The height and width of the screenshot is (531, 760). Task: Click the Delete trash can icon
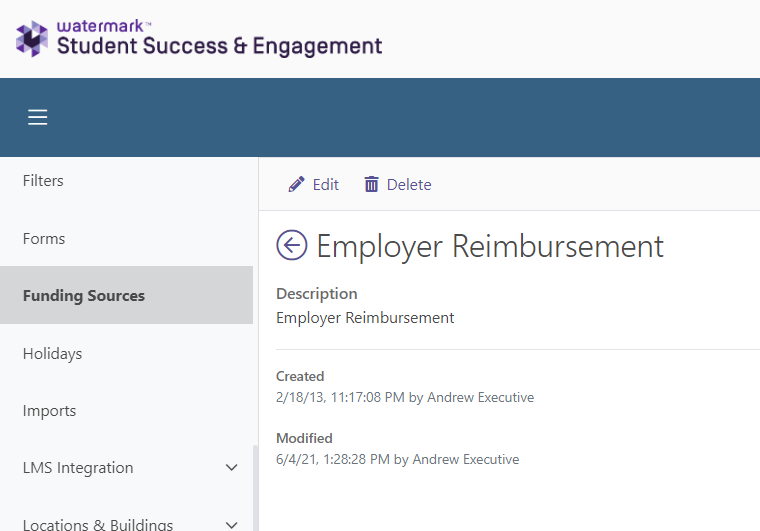(x=371, y=185)
